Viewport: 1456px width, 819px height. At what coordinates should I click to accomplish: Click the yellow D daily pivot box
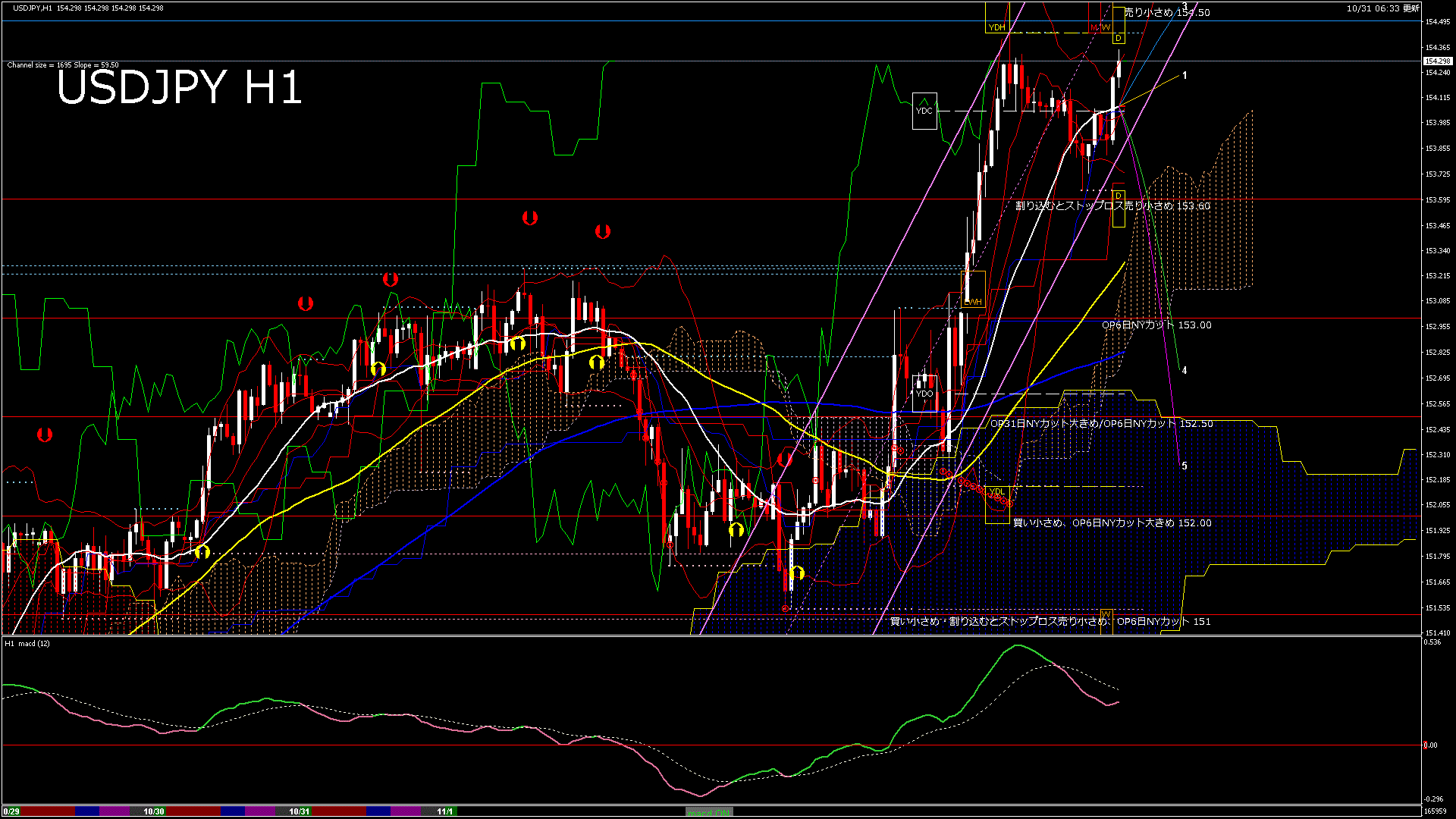pos(1119,38)
